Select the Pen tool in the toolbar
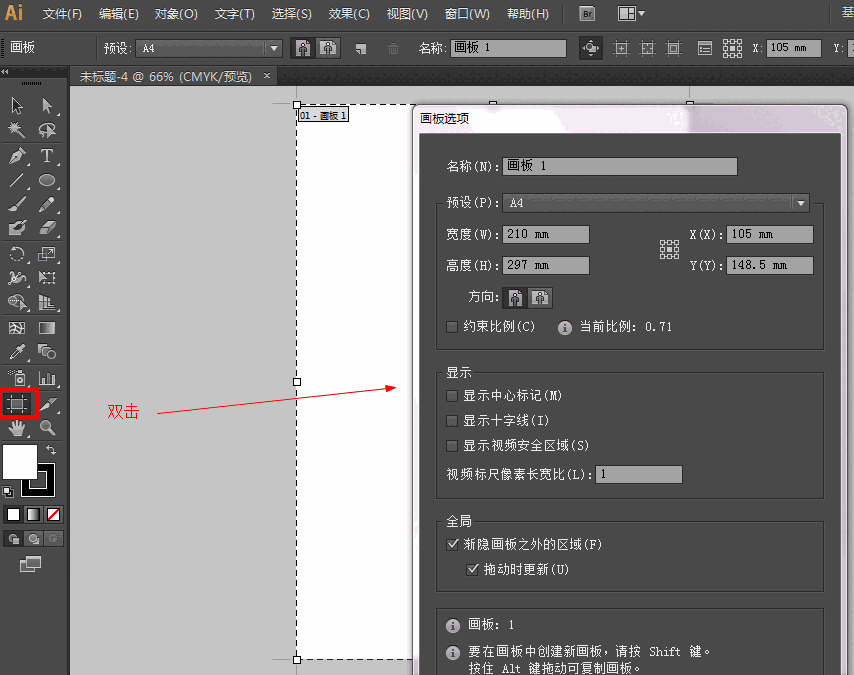Screen dimensions: 854x675 [x=18, y=155]
